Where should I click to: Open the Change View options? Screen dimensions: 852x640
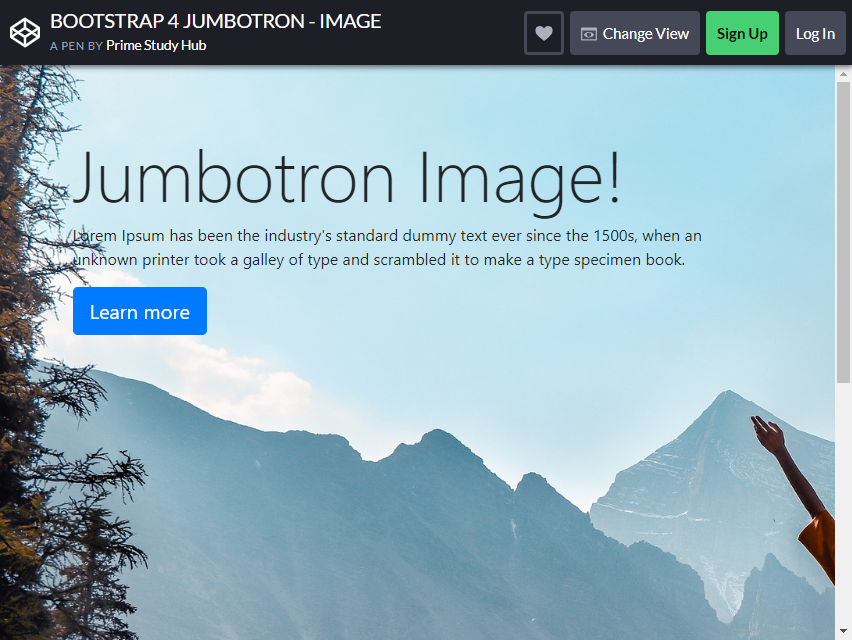coord(635,33)
